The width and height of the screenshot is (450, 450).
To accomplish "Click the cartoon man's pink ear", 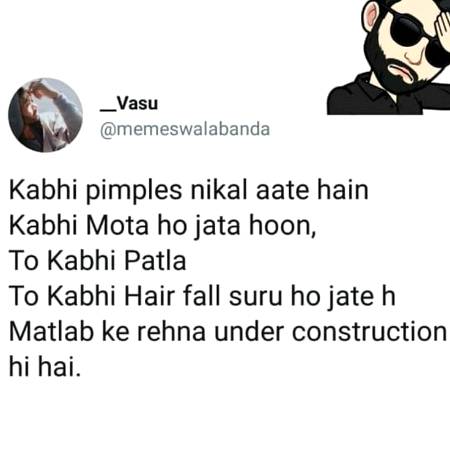I will [x=370, y=17].
